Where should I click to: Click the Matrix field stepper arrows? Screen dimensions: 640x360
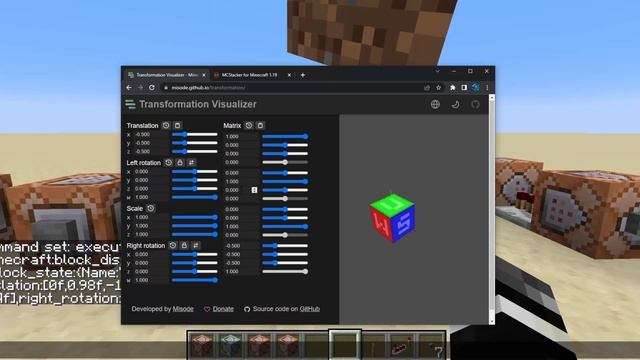pyautogui.click(x=254, y=190)
